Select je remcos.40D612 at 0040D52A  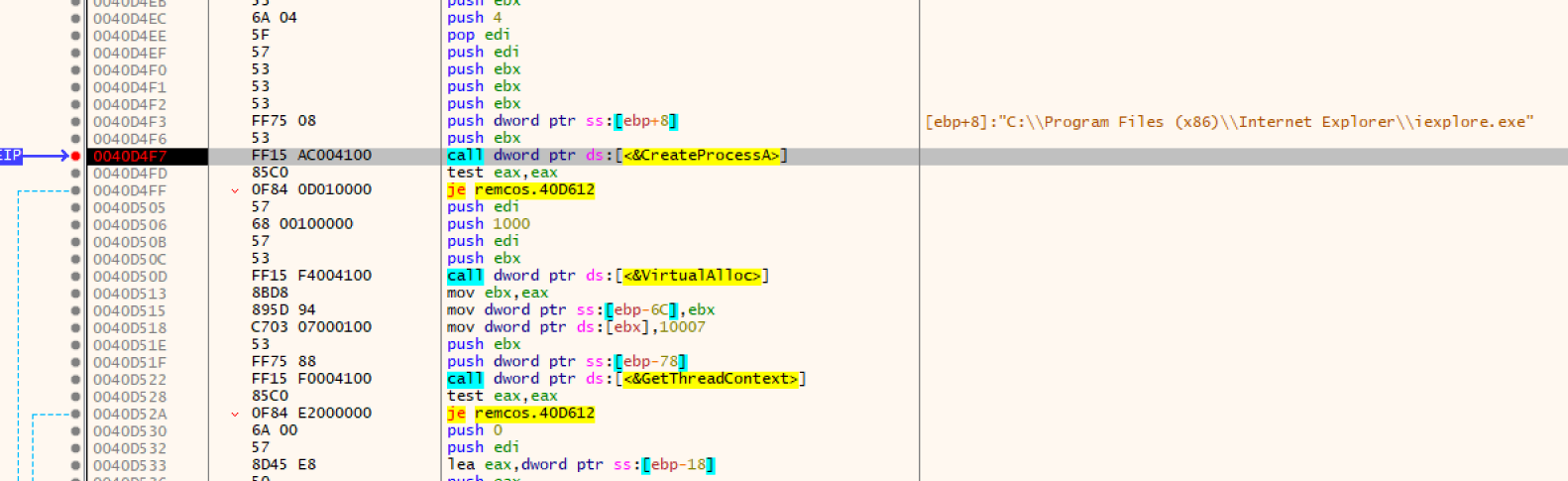pos(520,413)
